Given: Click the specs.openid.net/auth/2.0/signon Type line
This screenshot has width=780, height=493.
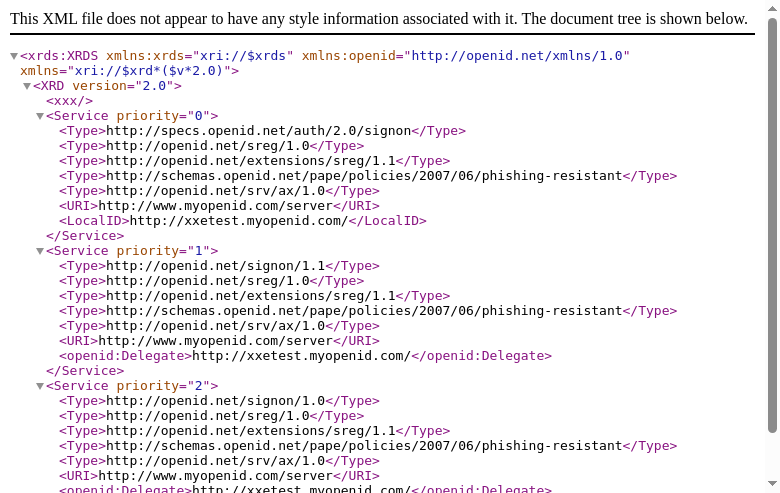Looking at the screenshot, I should click(262, 131).
